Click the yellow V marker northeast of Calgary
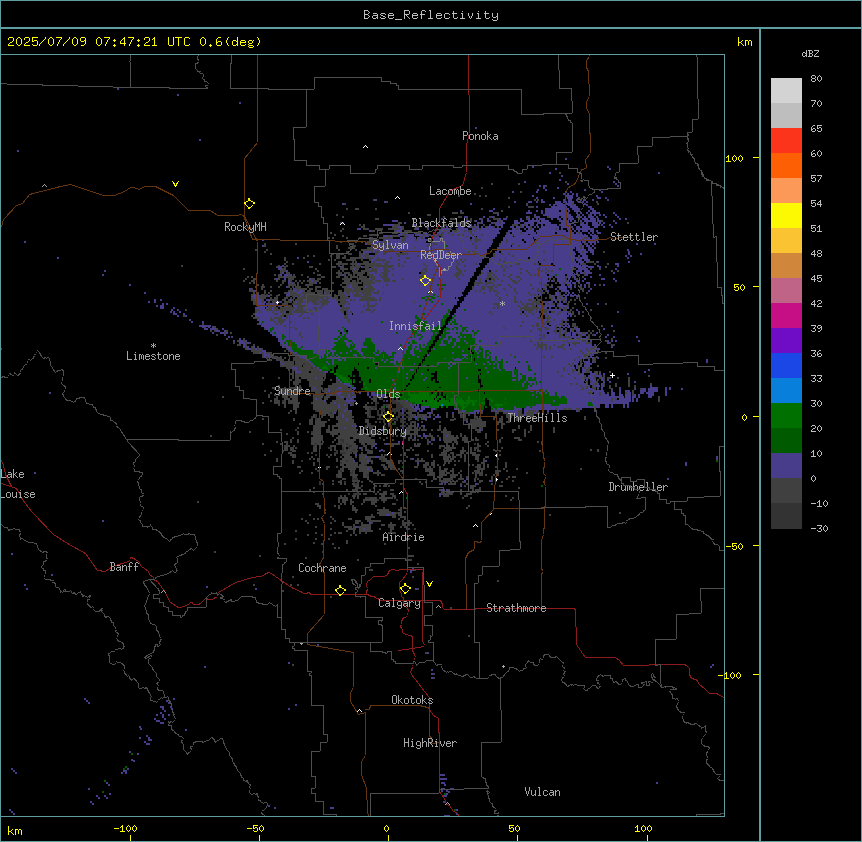 click(429, 584)
